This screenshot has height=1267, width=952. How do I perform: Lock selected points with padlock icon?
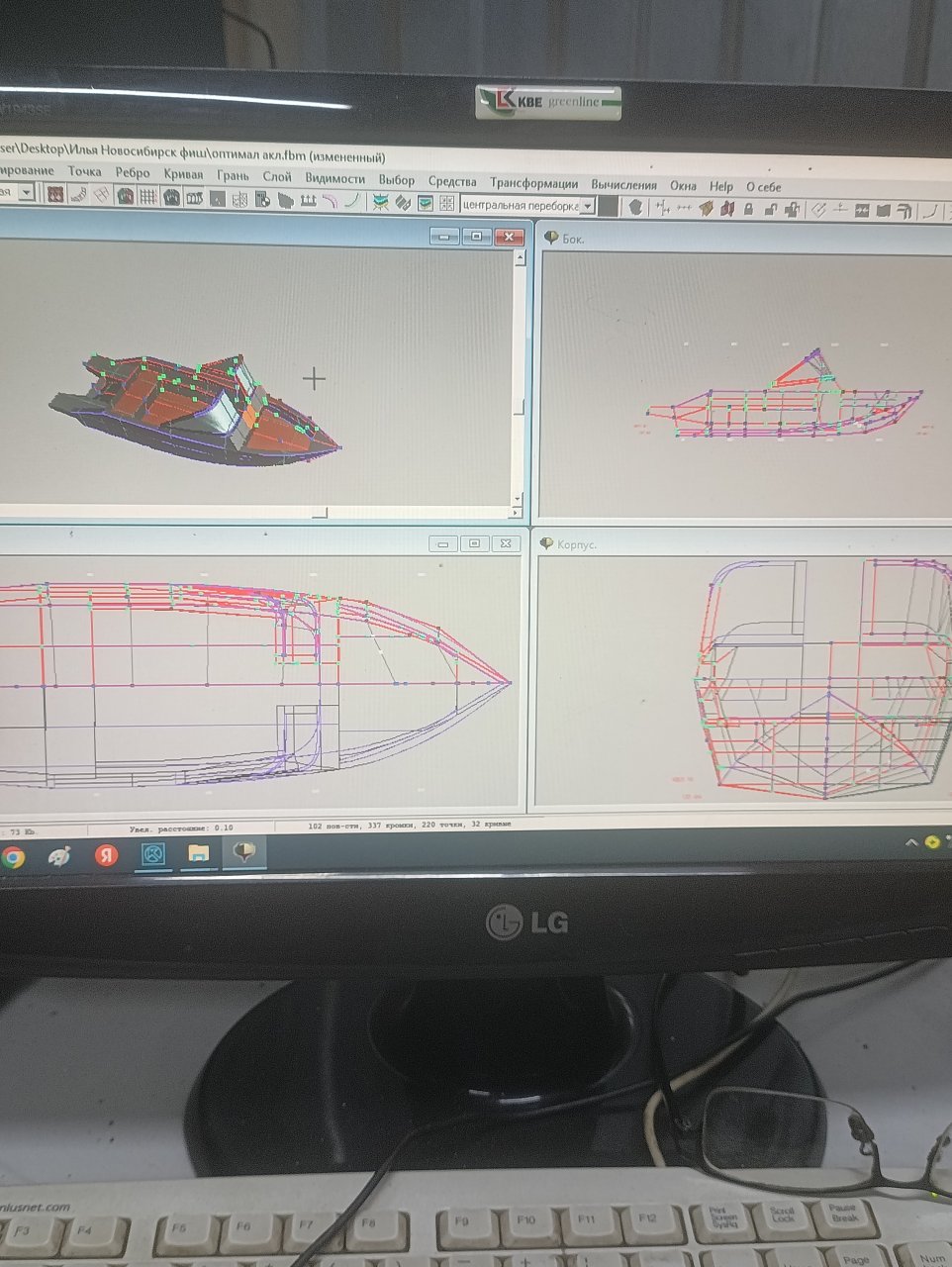[749, 208]
